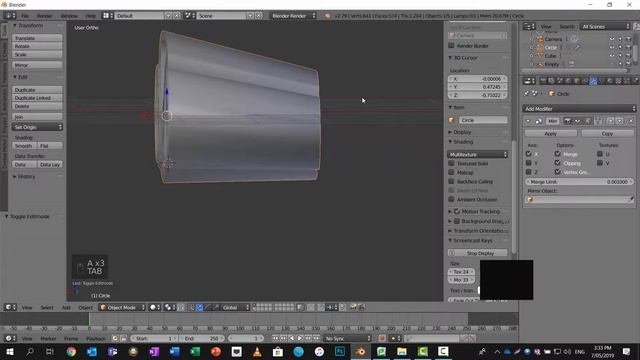Viewport: 640px width, 360px height.
Task: Enable Ambient Occlusion checkbox
Action: pos(451,199)
